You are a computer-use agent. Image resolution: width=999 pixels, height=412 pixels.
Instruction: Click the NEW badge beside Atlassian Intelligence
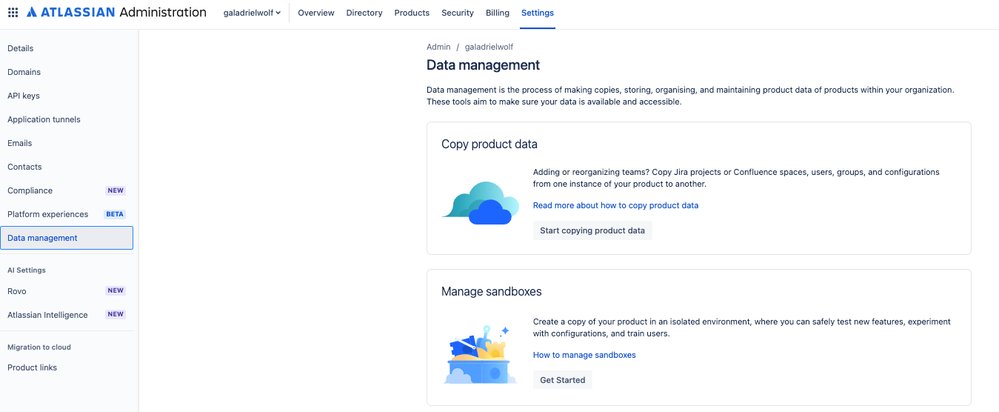click(x=115, y=315)
